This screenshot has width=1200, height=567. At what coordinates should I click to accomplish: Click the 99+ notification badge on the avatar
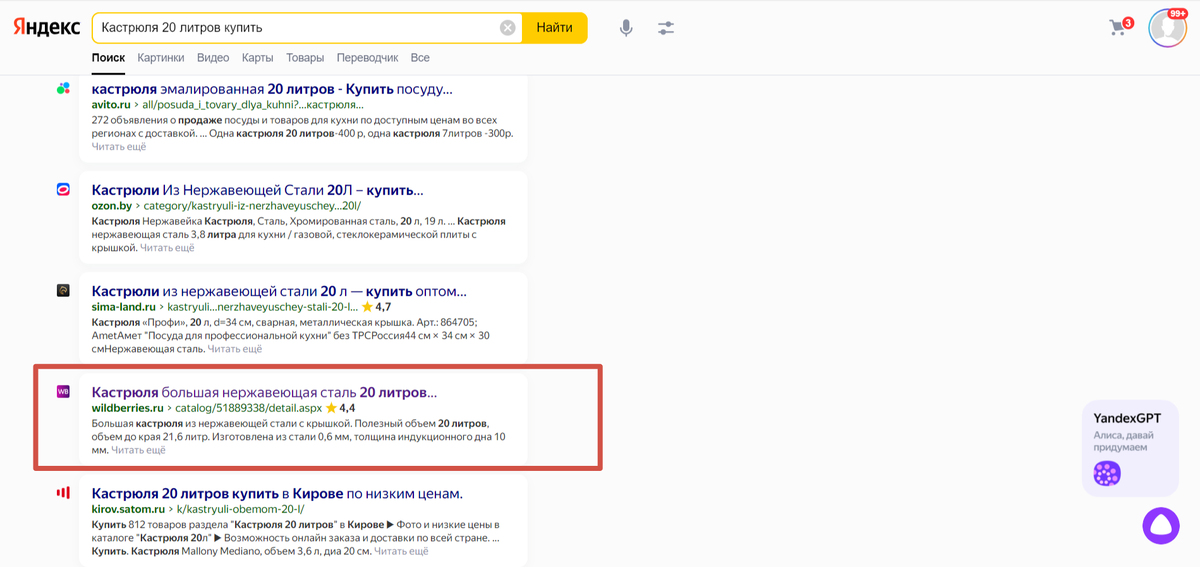click(1176, 14)
